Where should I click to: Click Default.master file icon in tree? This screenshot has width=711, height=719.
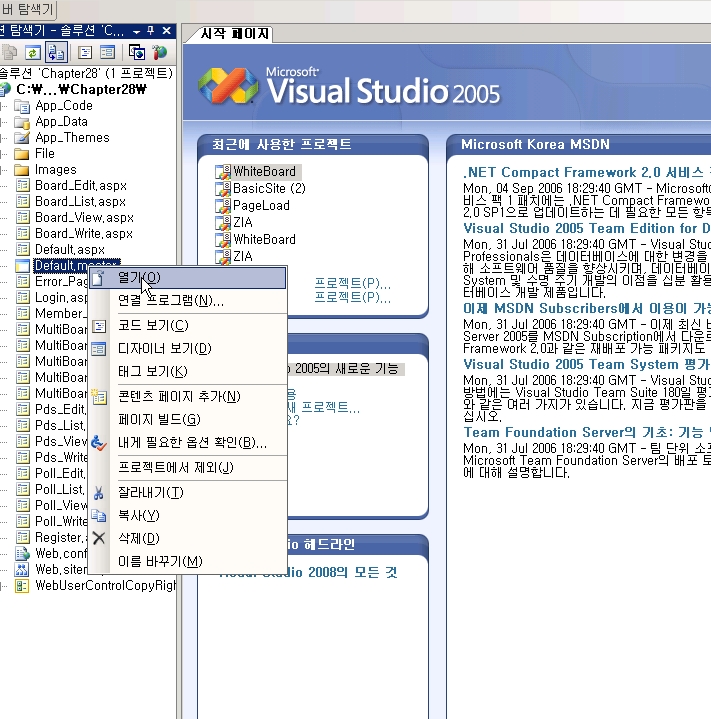(22, 266)
